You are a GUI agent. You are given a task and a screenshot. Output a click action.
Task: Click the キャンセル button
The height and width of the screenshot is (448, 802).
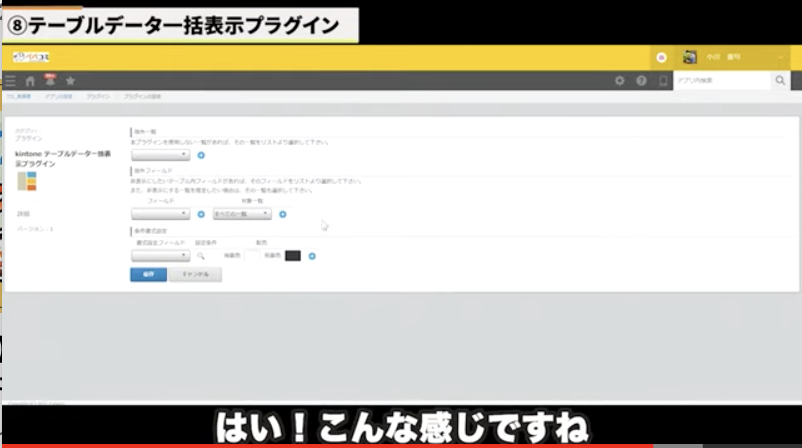[195, 275]
